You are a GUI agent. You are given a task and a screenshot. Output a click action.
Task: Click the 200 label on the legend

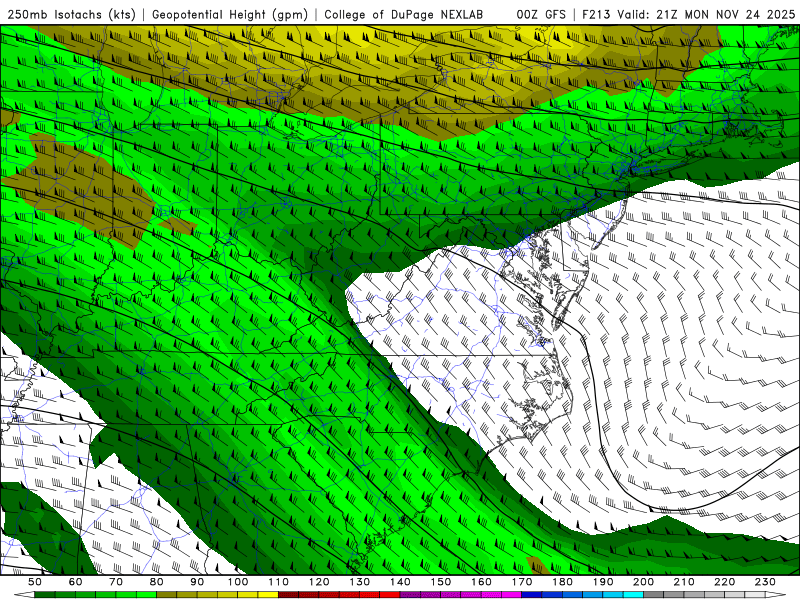point(644,582)
